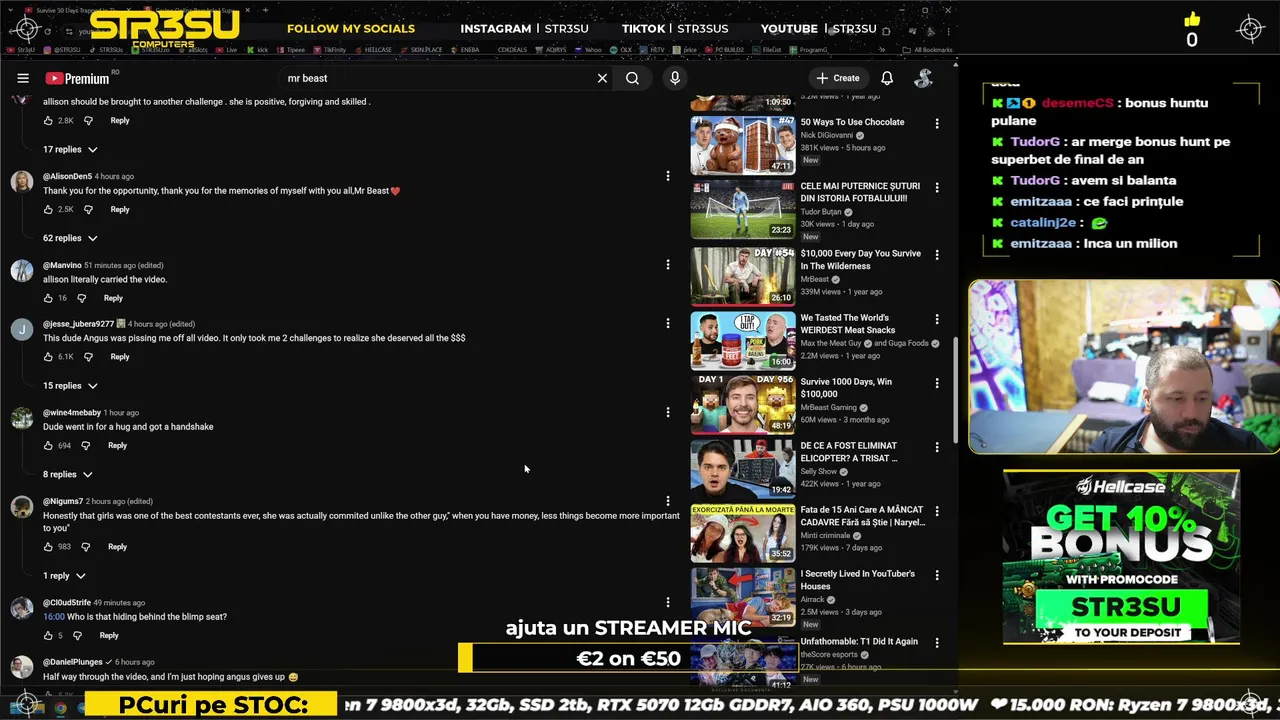The image size is (1280, 720).
Task: Dislike the @Manvino comment
Action: click(x=82, y=298)
